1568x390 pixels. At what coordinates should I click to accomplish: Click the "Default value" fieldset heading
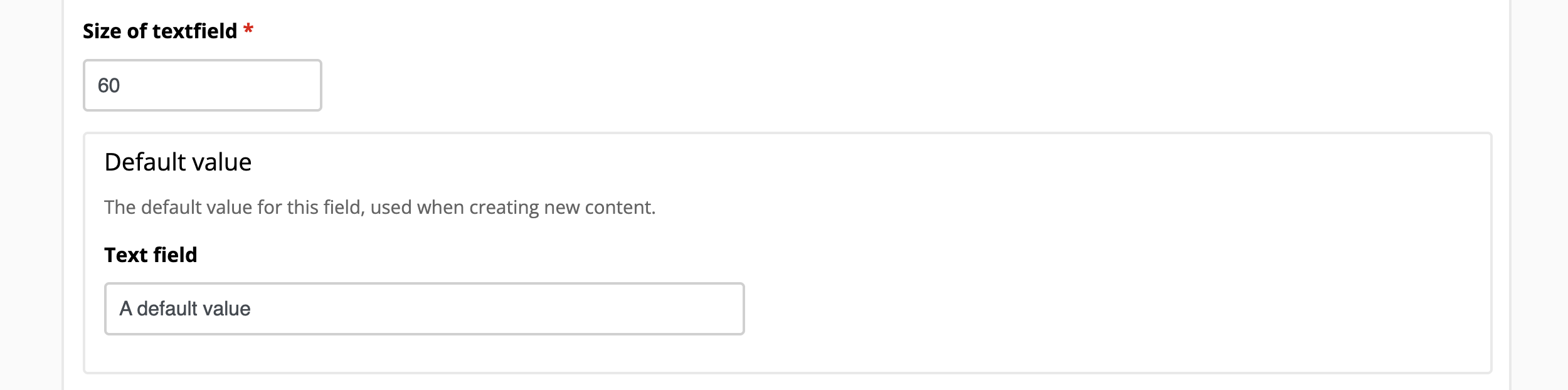[177, 162]
